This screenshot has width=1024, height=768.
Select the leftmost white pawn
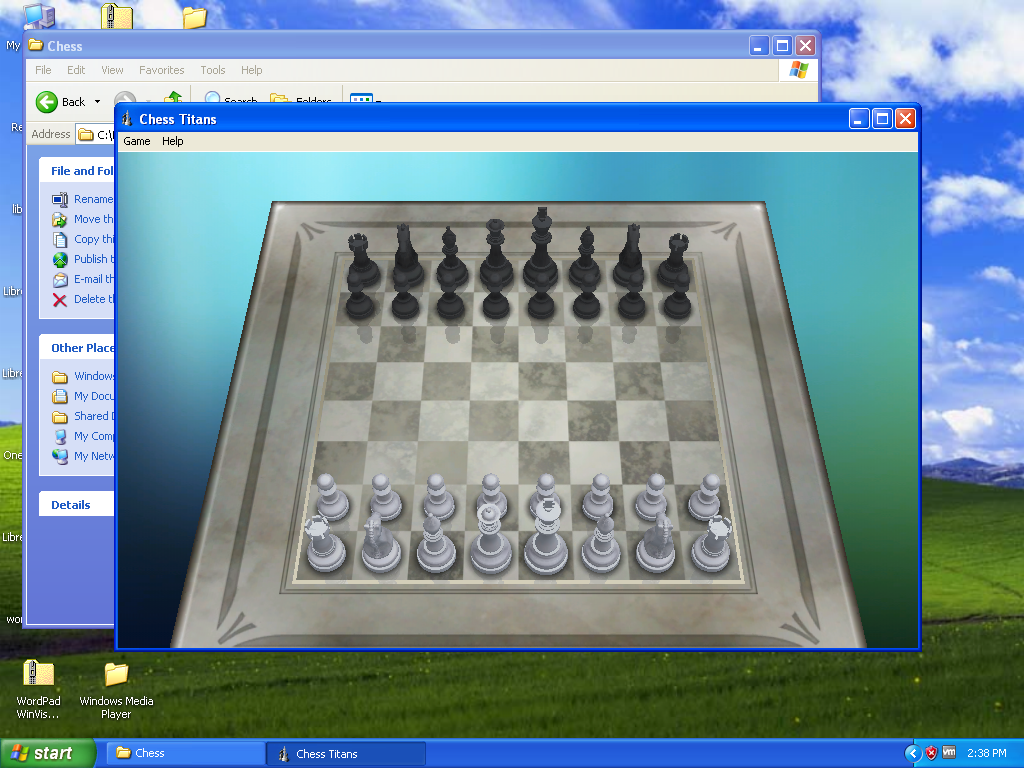(x=332, y=498)
